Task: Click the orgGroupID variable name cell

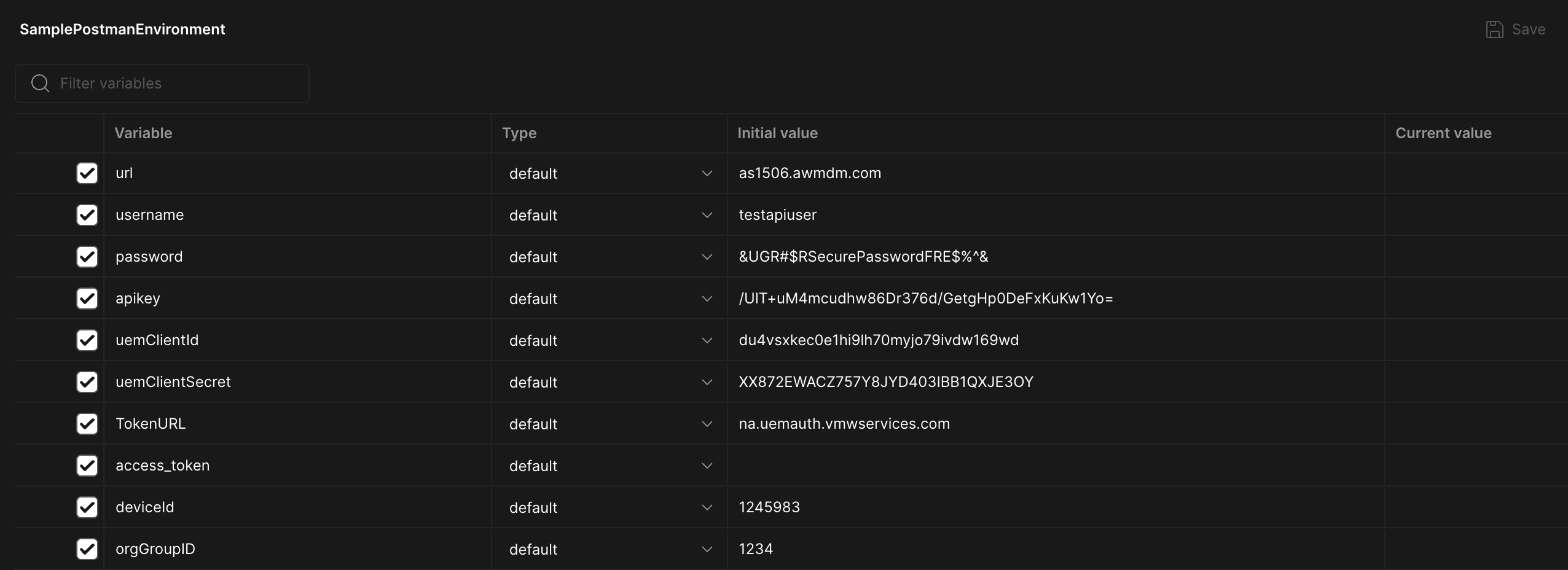Action: 297,549
